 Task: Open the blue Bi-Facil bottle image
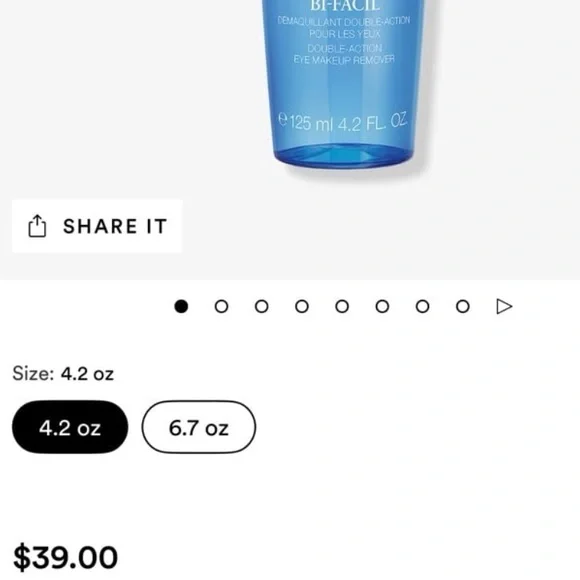point(343,85)
